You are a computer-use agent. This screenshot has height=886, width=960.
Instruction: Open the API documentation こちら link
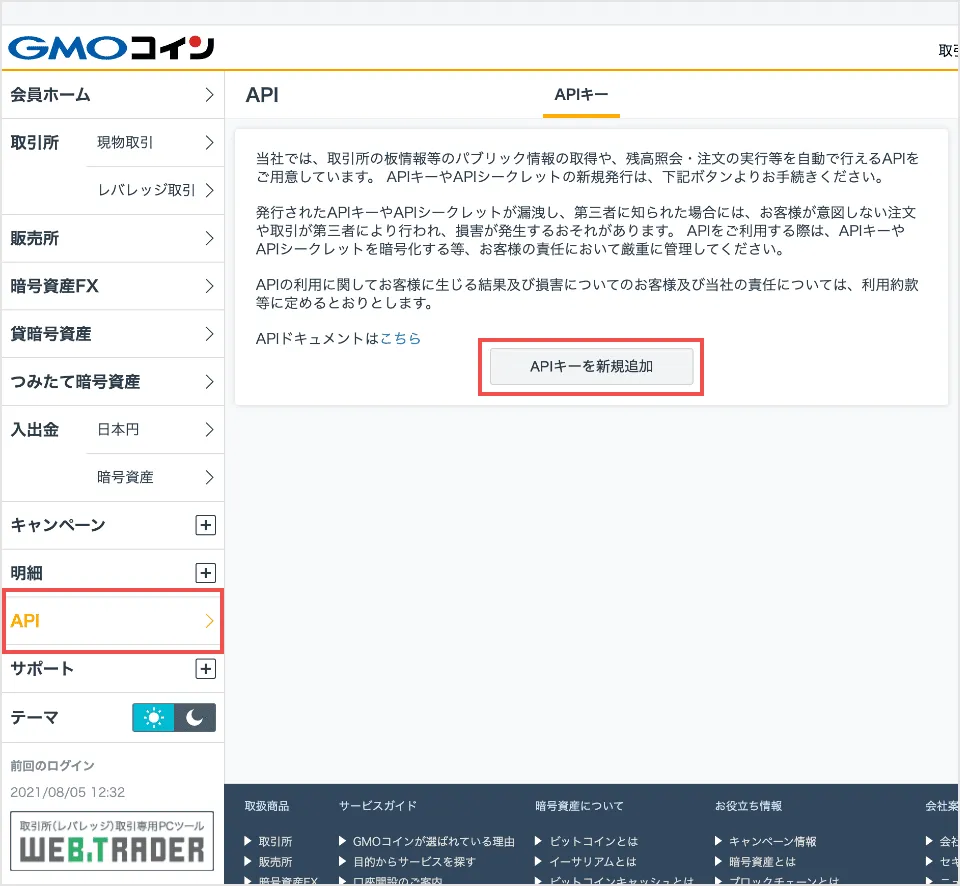[400, 338]
